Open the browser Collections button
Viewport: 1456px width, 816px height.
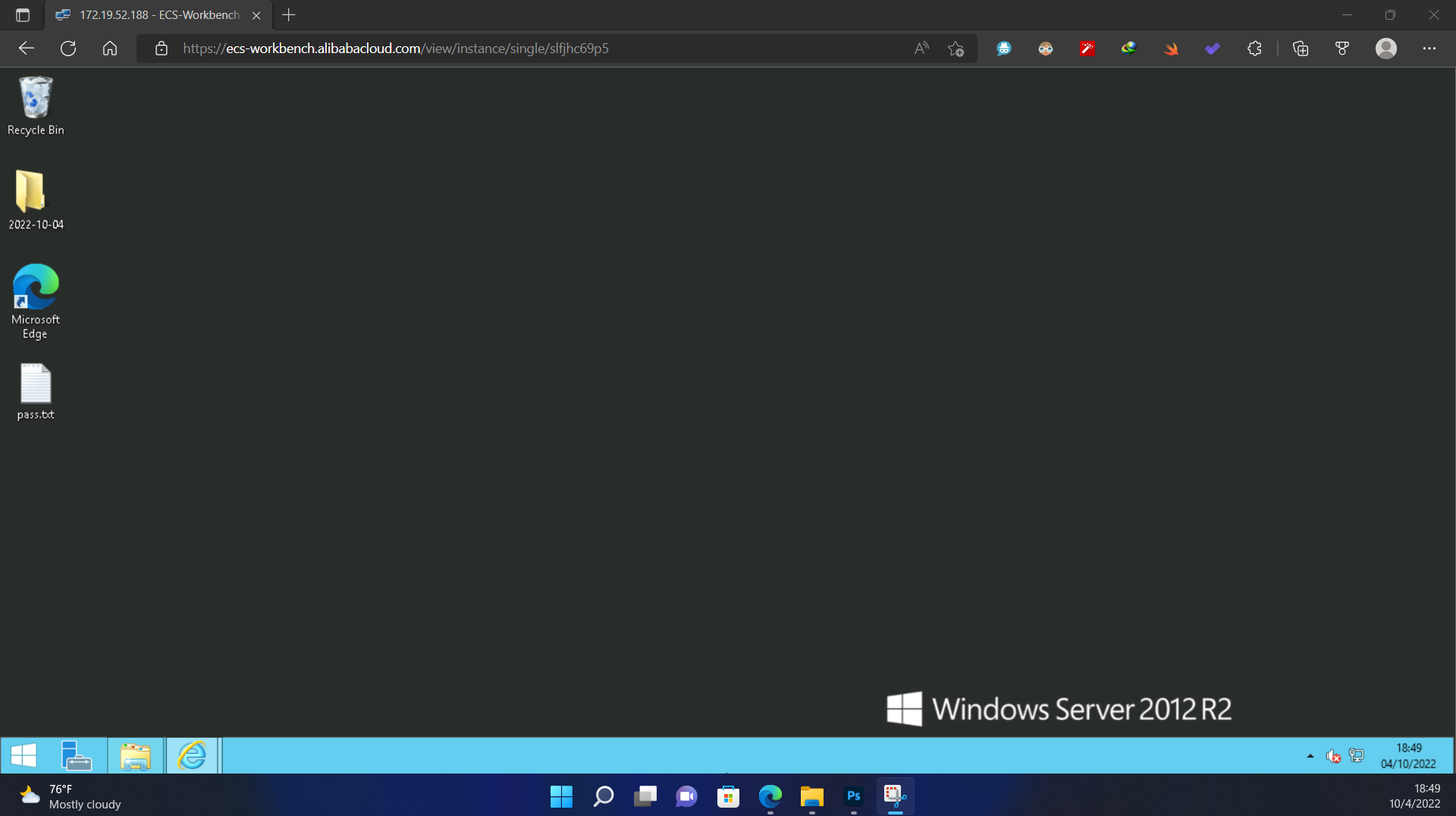[x=1301, y=49]
